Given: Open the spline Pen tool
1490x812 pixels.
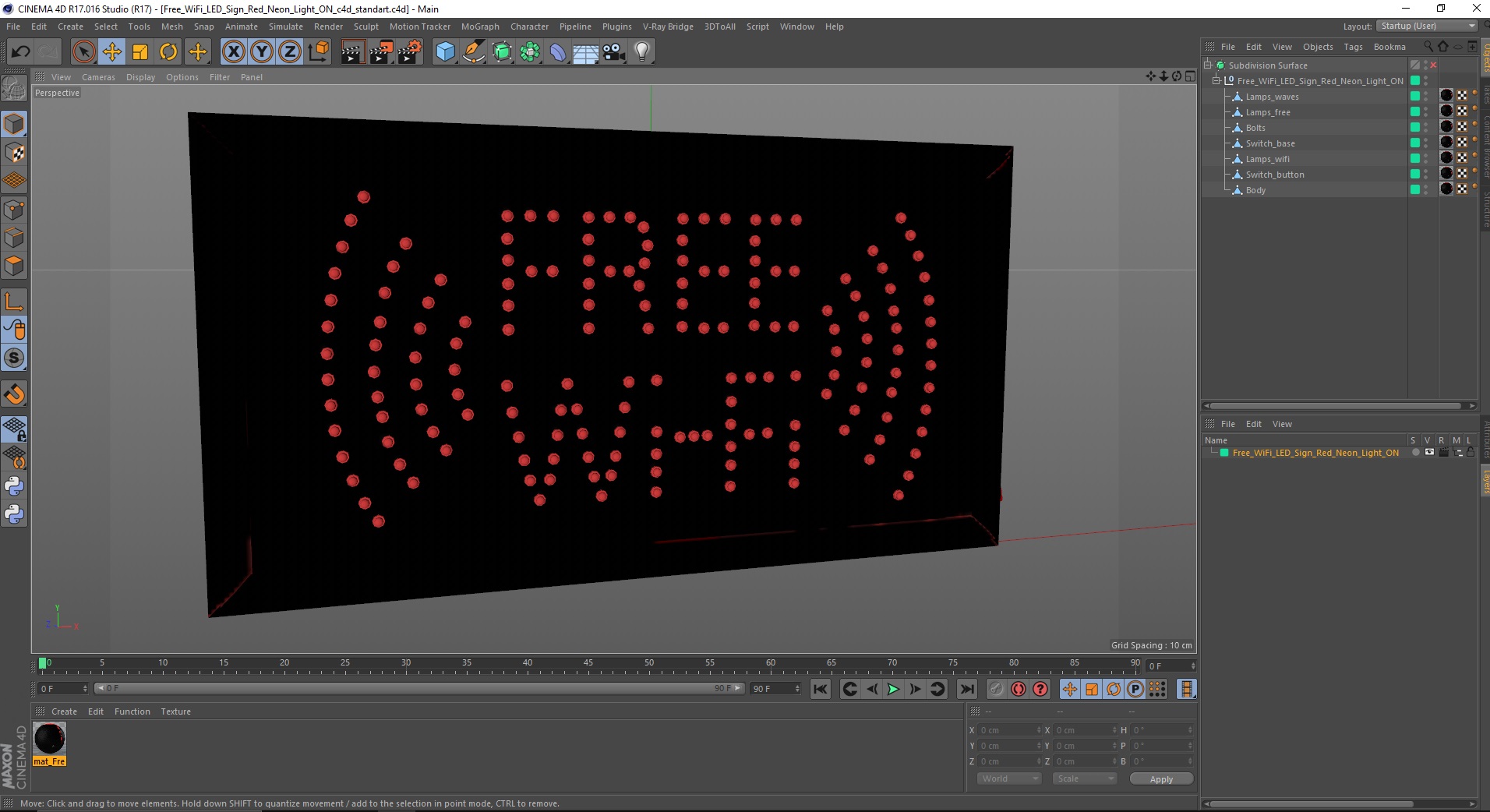Looking at the screenshot, I should pos(473,52).
